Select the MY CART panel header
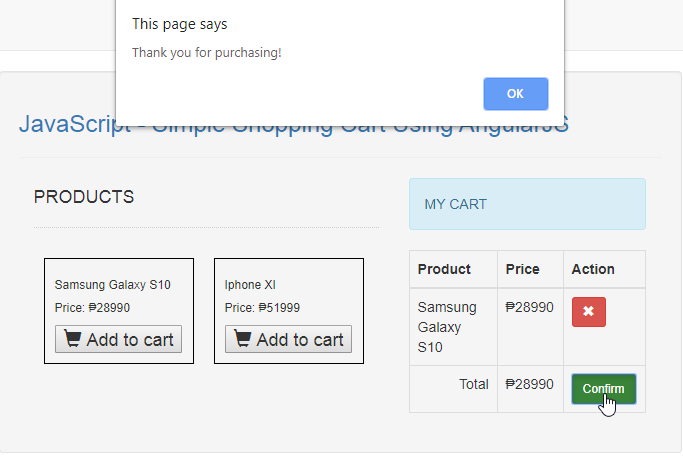Screen dimensions: 683x456 [527, 204]
